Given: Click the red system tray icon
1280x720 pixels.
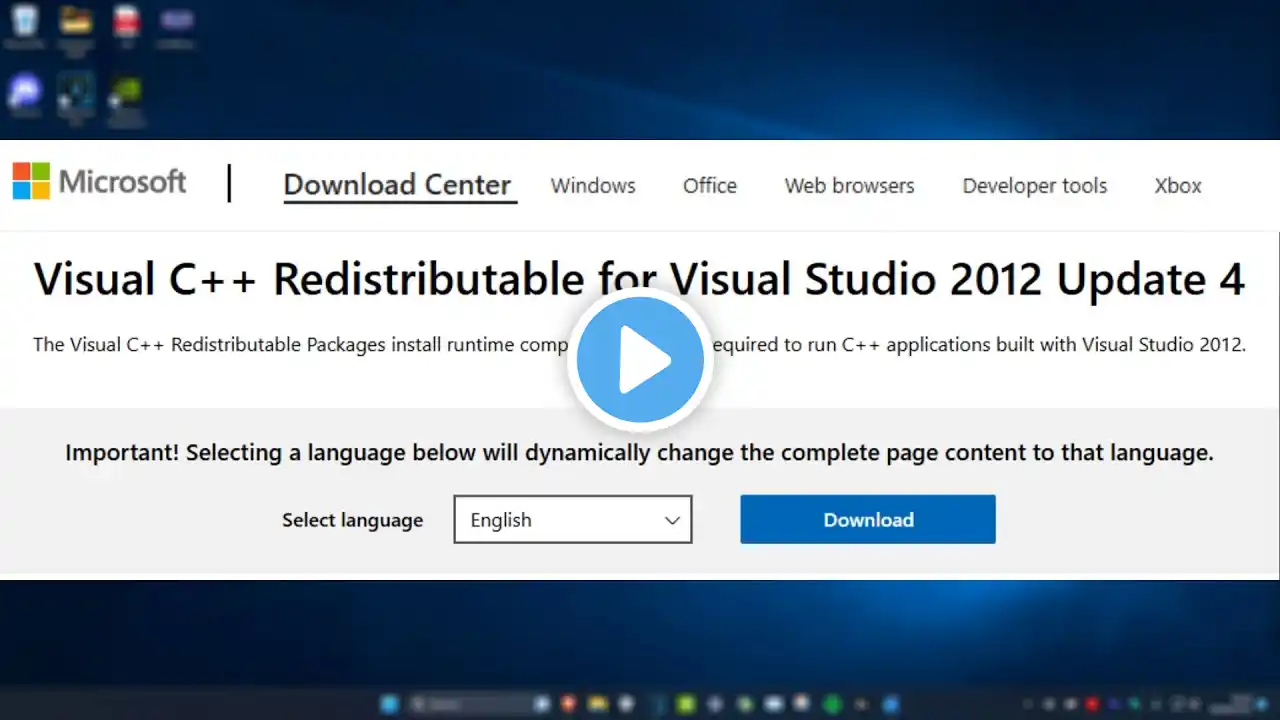Looking at the screenshot, I should 1092,704.
